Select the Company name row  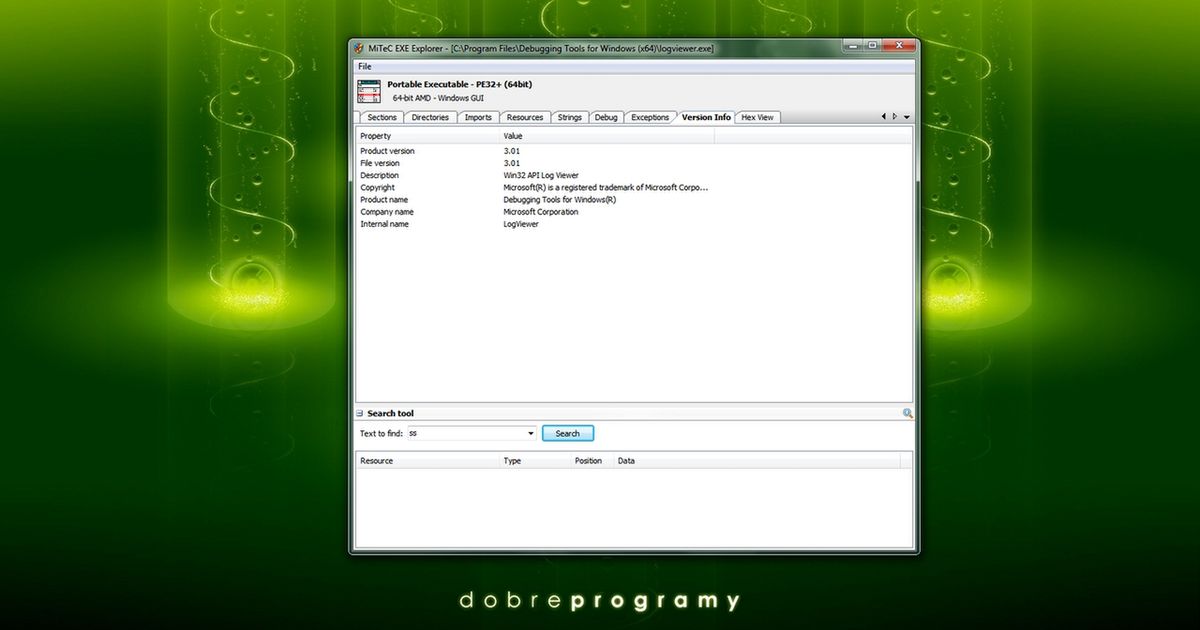387,212
